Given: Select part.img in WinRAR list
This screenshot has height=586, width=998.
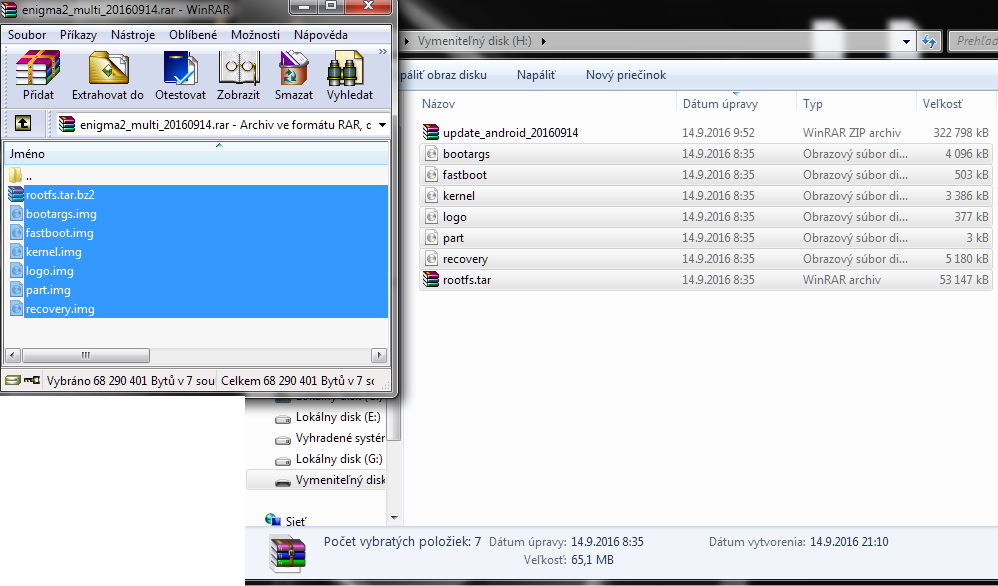Looking at the screenshot, I should (x=196, y=290).
